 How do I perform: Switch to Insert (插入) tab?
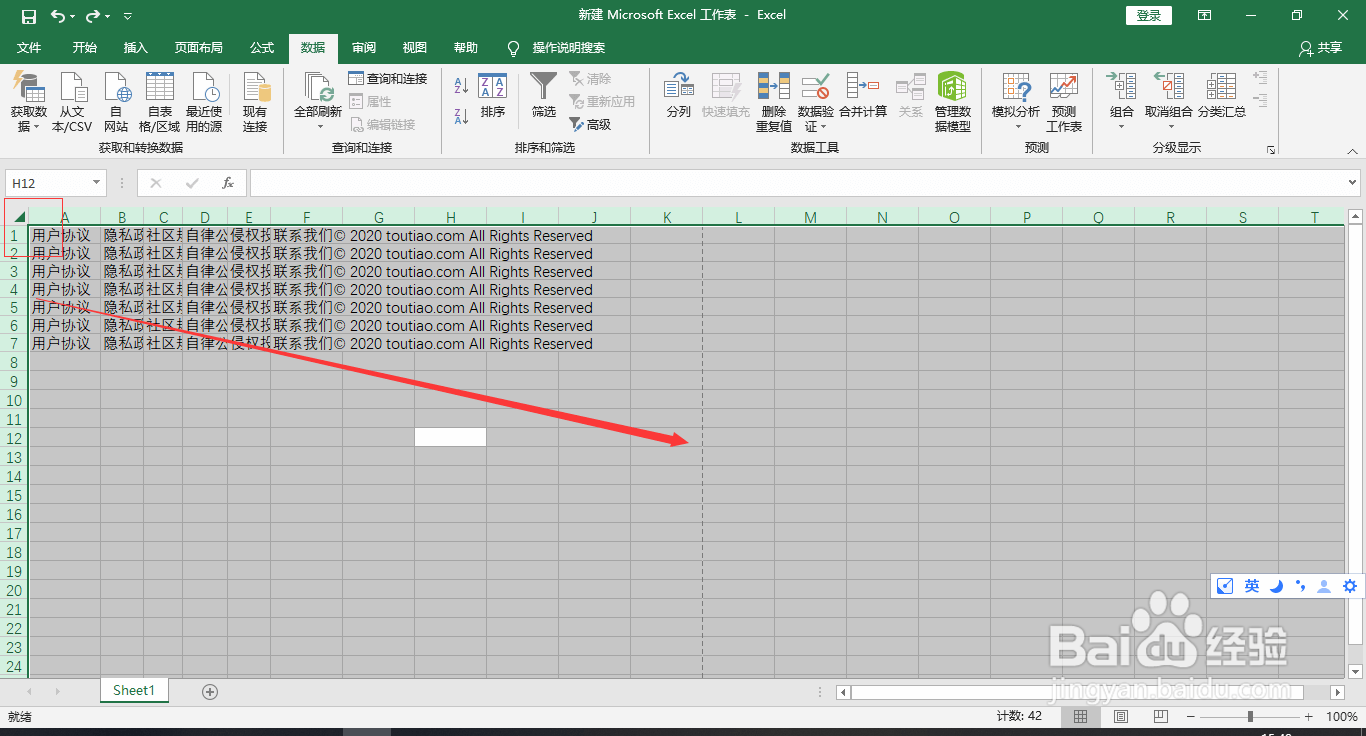point(135,47)
